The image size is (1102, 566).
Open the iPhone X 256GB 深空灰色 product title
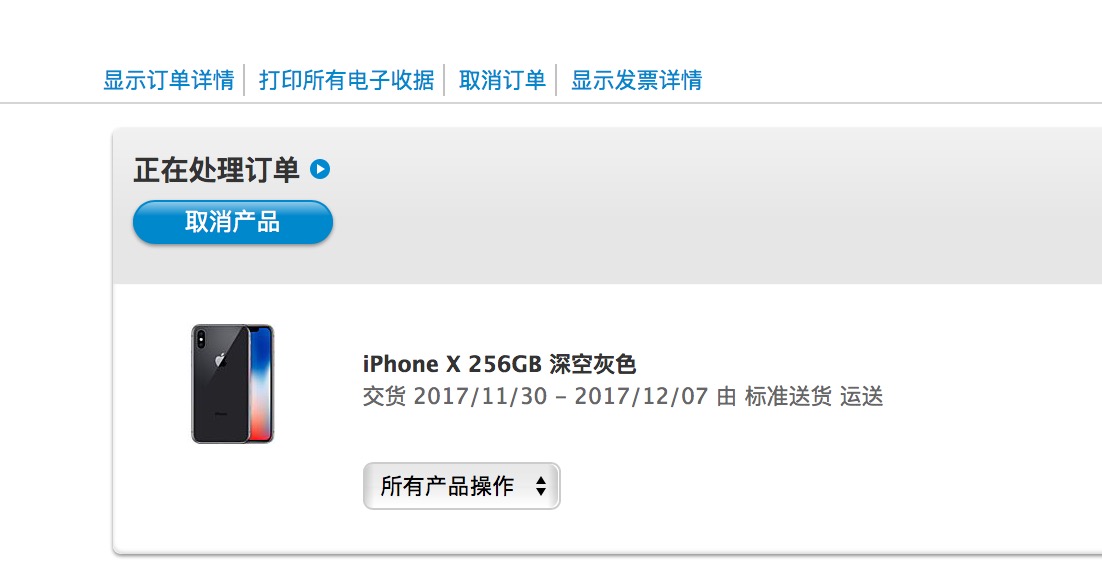[x=499, y=364]
